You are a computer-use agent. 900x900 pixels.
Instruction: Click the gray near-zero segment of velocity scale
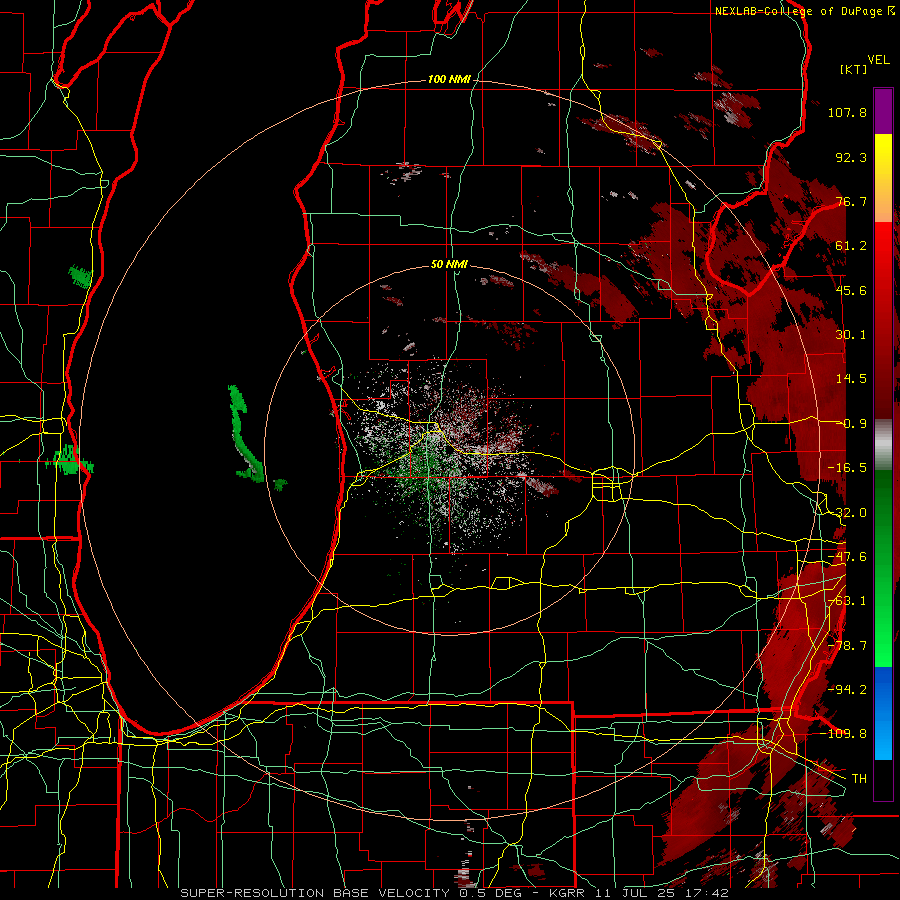point(883,445)
